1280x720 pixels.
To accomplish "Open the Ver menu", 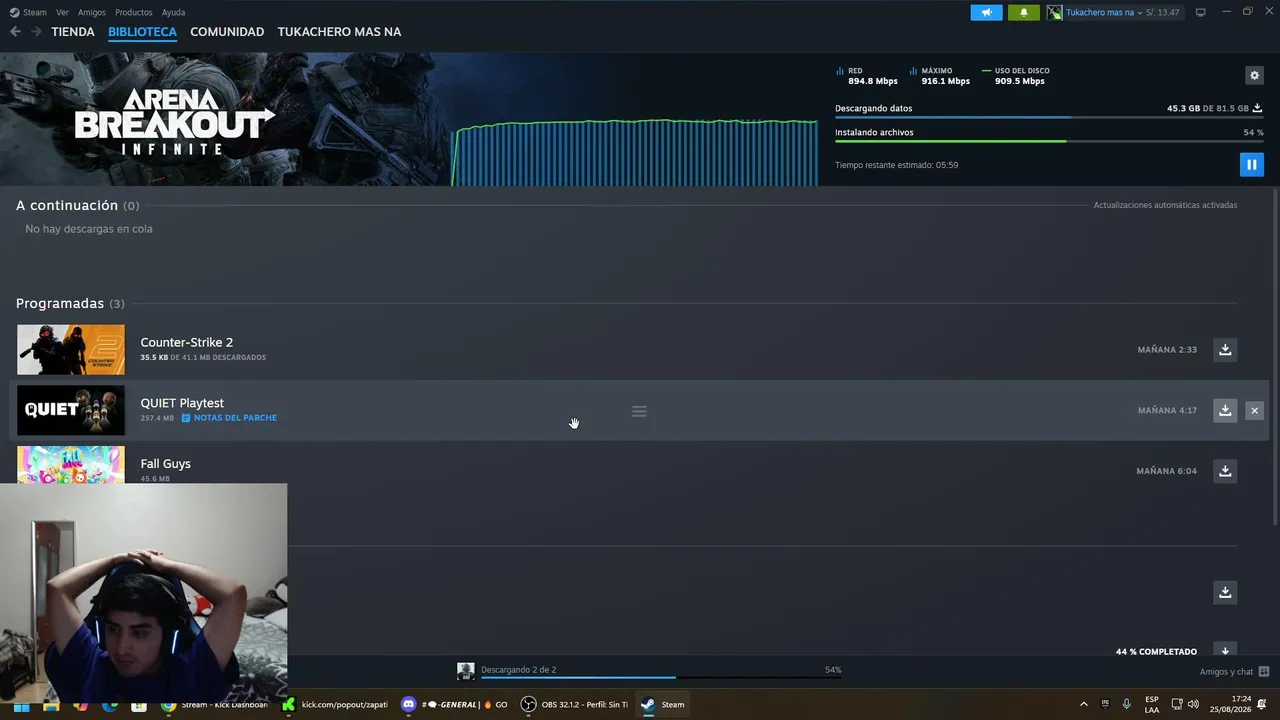I will [x=62, y=12].
